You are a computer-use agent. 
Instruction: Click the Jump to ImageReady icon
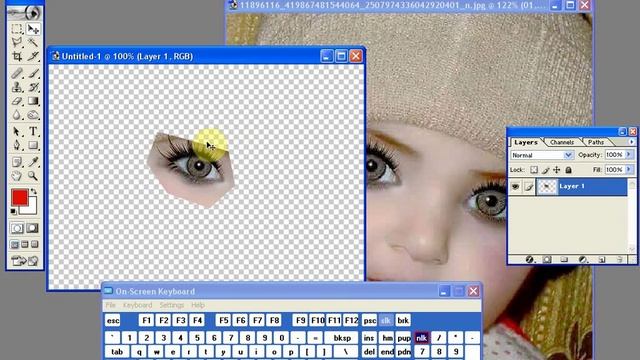(24, 260)
